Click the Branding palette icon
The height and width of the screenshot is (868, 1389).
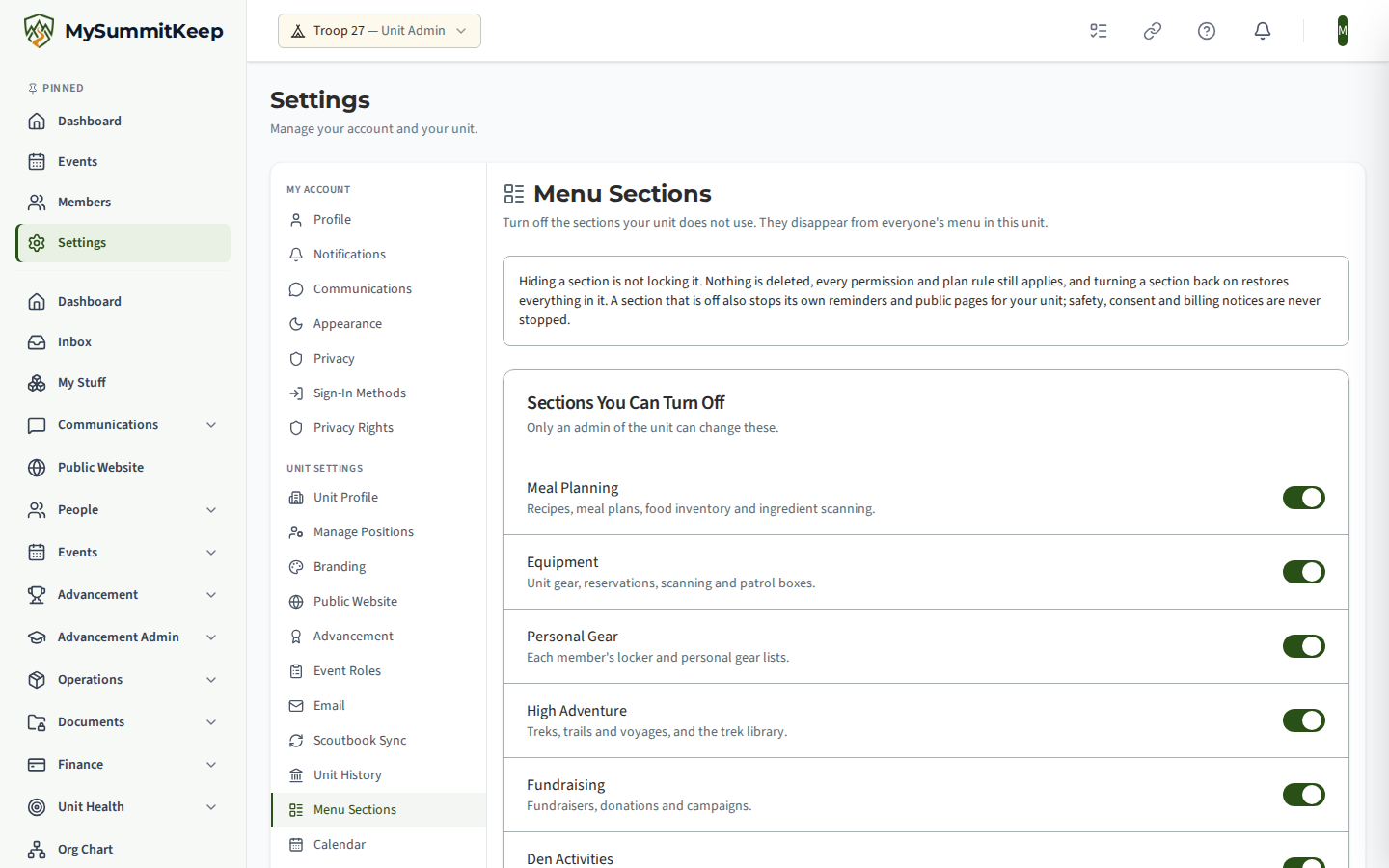[x=296, y=567]
